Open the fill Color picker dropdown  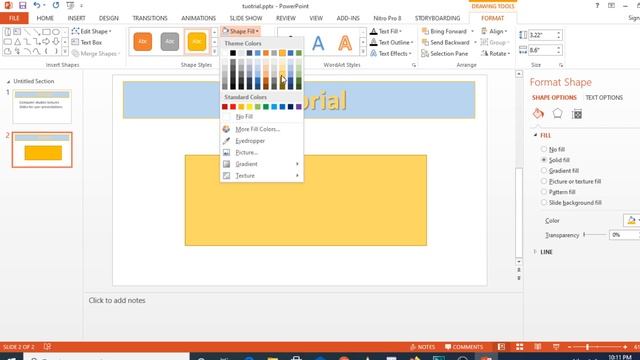[632, 220]
